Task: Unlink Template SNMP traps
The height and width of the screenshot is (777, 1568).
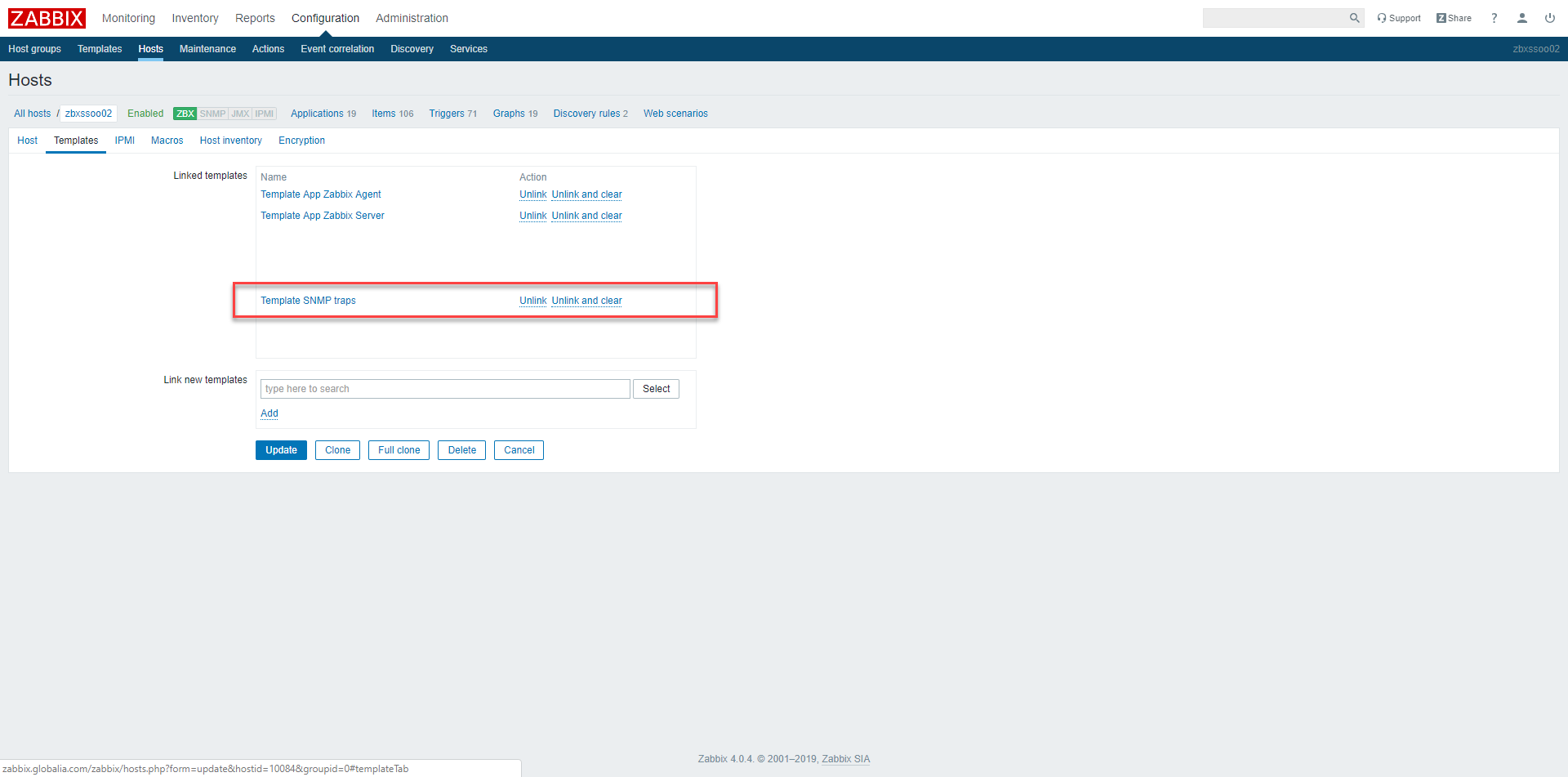Action: (532, 301)
